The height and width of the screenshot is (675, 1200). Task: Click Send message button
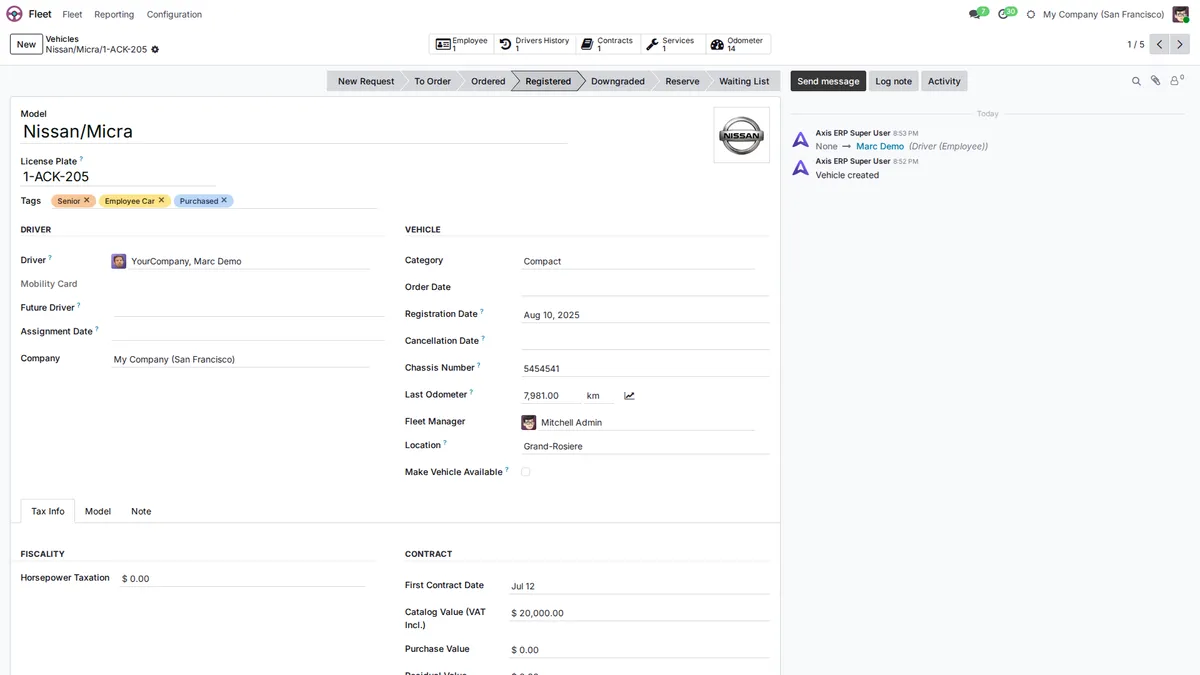[828, 81]
